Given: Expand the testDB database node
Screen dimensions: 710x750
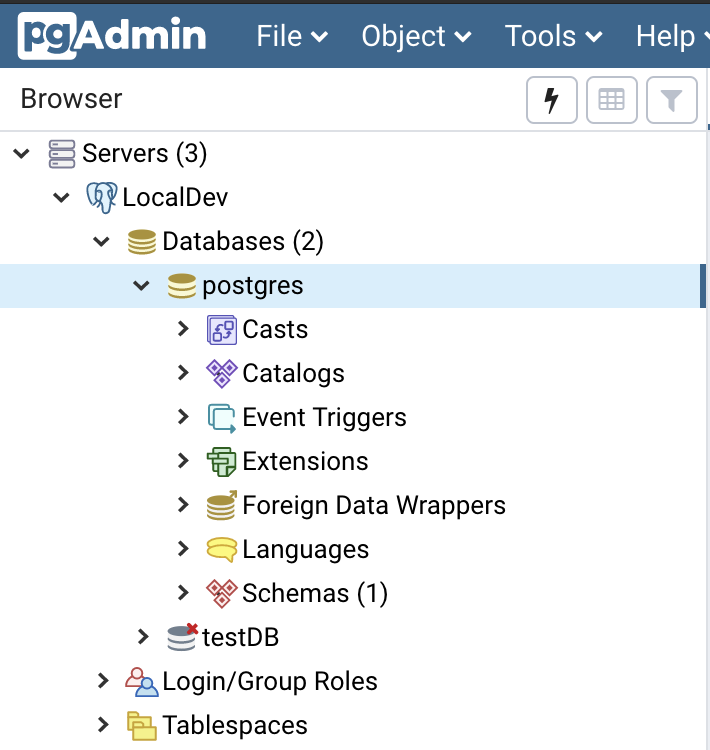Looking at the screenshot, I should coord(143,637).
